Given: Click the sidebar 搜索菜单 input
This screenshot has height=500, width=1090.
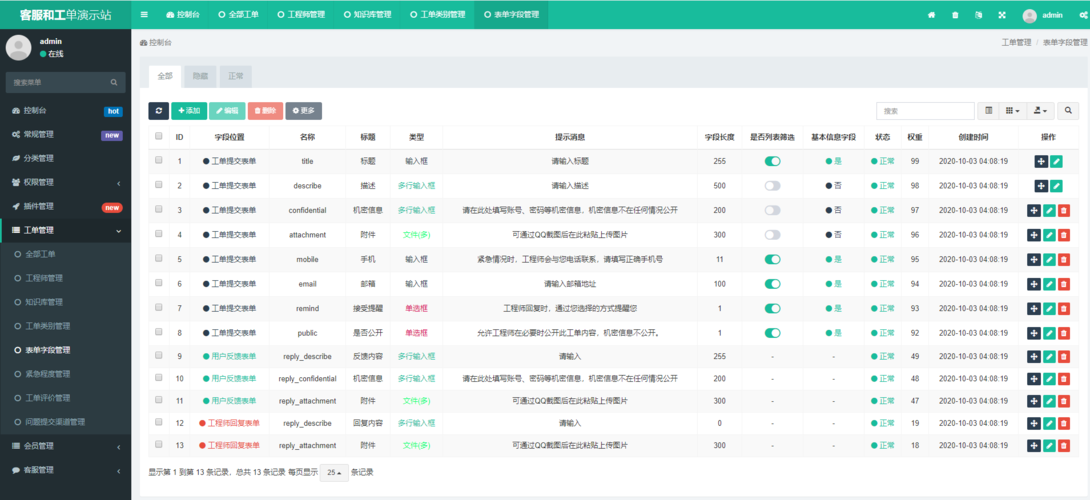Looking at the screenshot, I should click(x=59, y=82).
